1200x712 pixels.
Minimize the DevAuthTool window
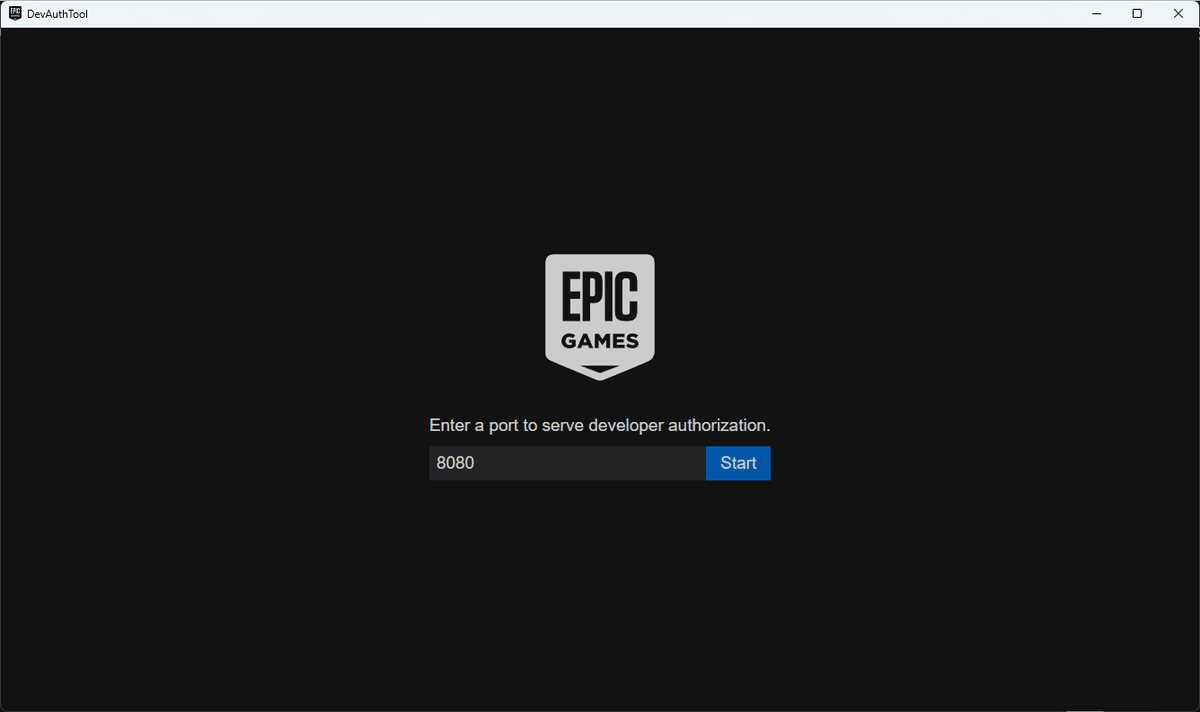coord(1096,13)
